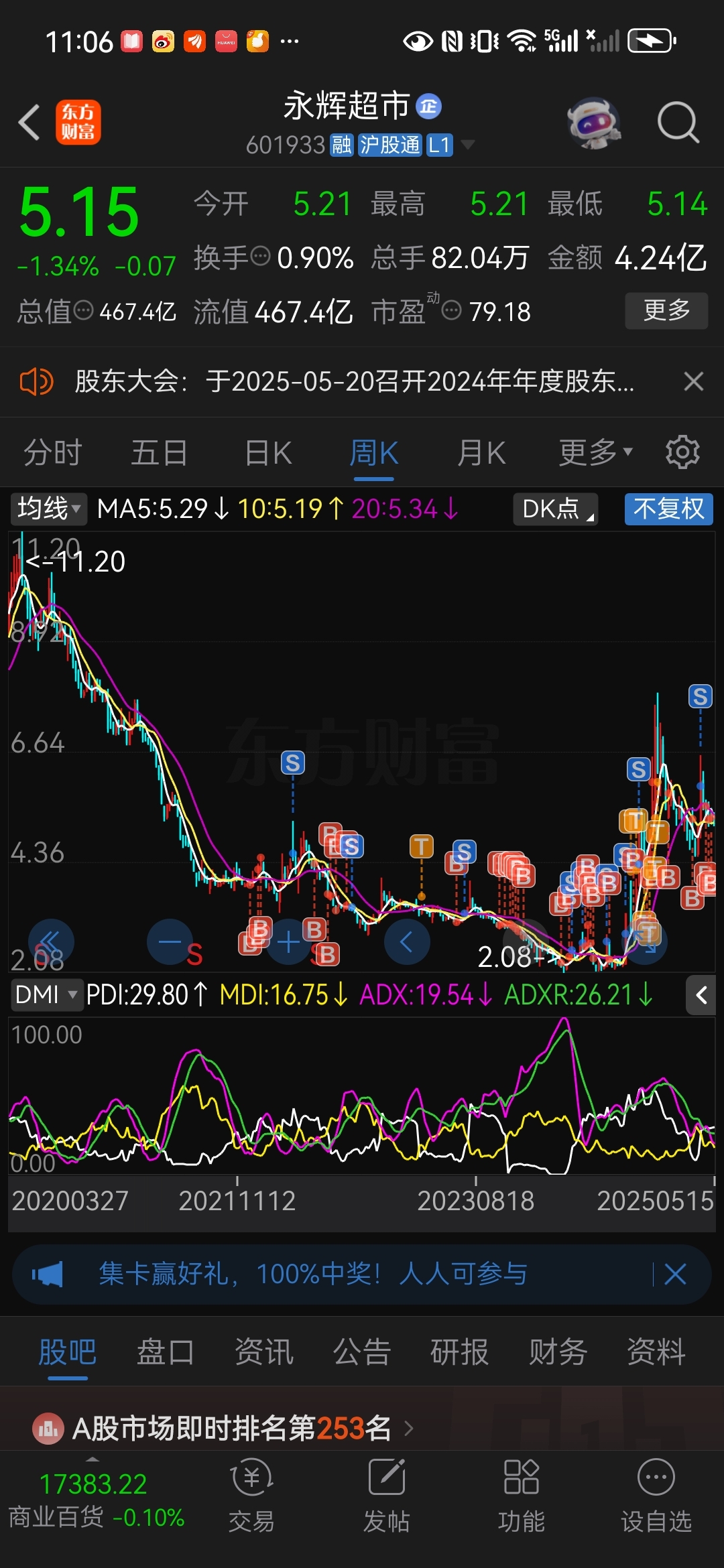This screenshot has height=1568, width=724.
Task: Toggle the DK点 signal option
Action: (556, 509)
